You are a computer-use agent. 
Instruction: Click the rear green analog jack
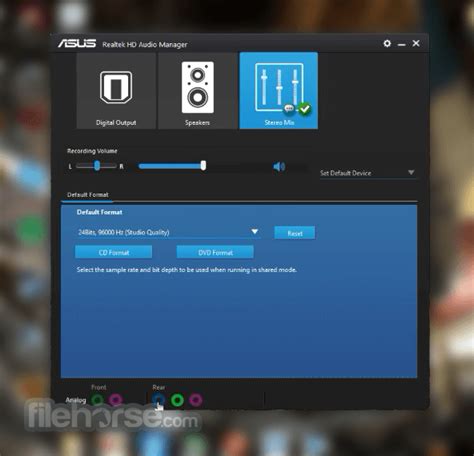coord(177,400)
